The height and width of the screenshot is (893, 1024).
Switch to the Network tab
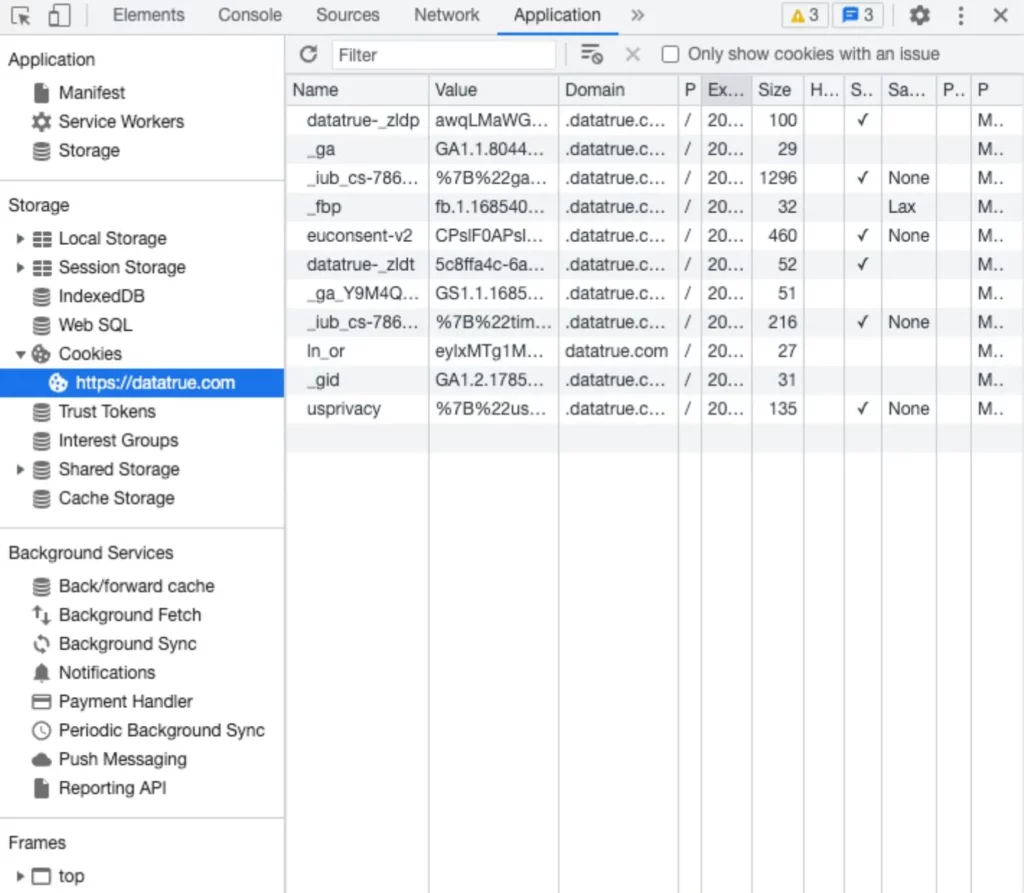click(x=446, y=15)
